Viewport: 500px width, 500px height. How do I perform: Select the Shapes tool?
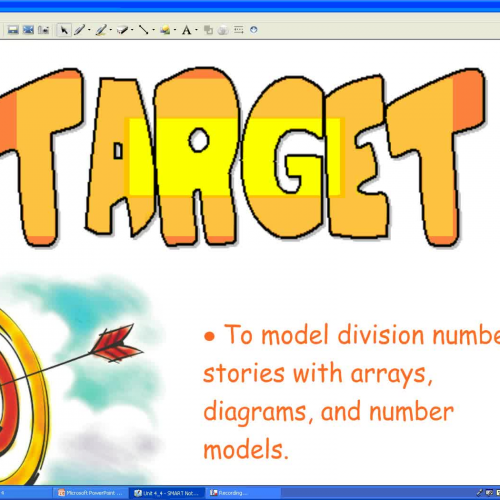click(165, 30)
